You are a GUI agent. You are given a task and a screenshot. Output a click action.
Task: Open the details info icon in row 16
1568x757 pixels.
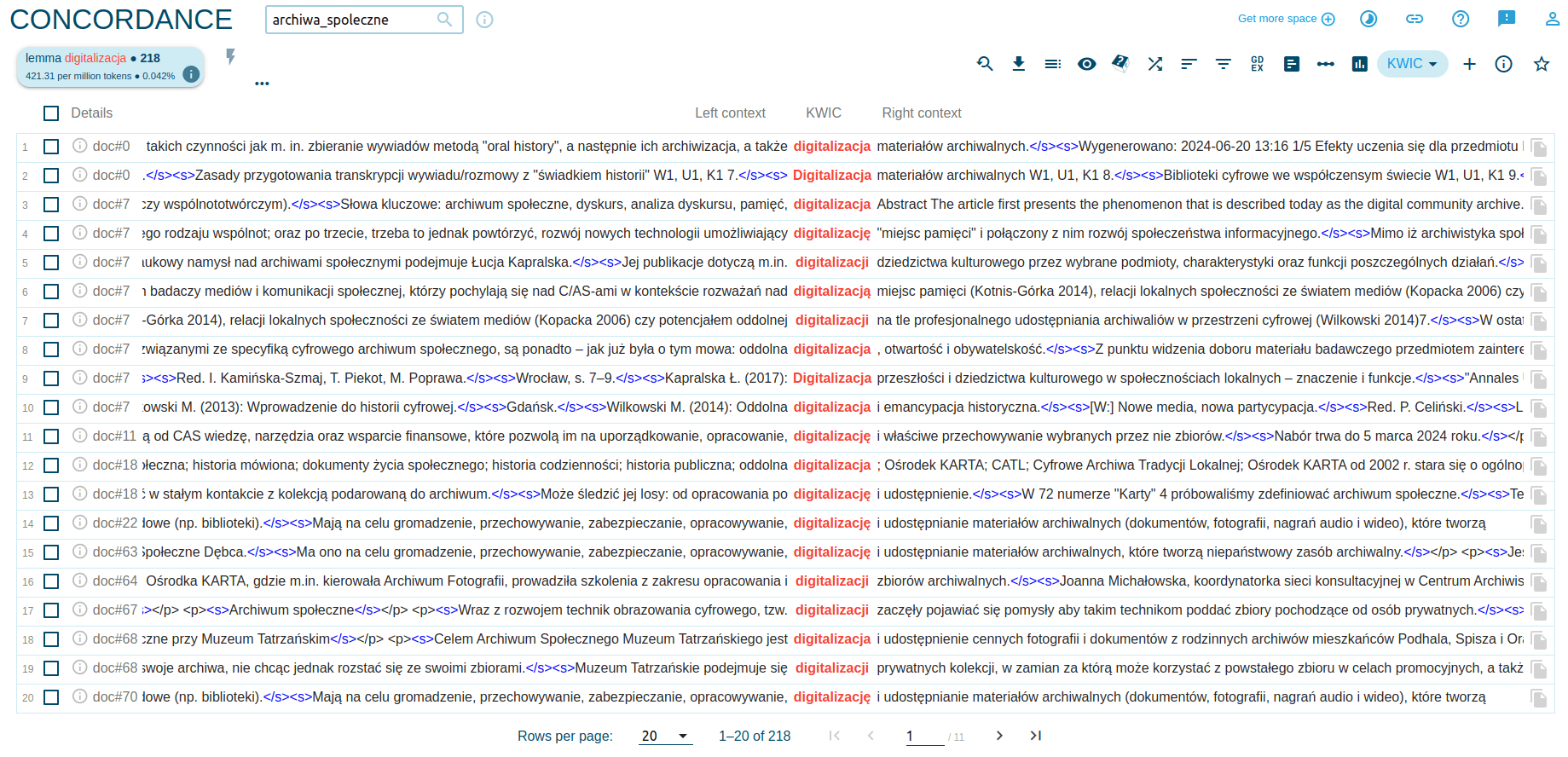80,581
